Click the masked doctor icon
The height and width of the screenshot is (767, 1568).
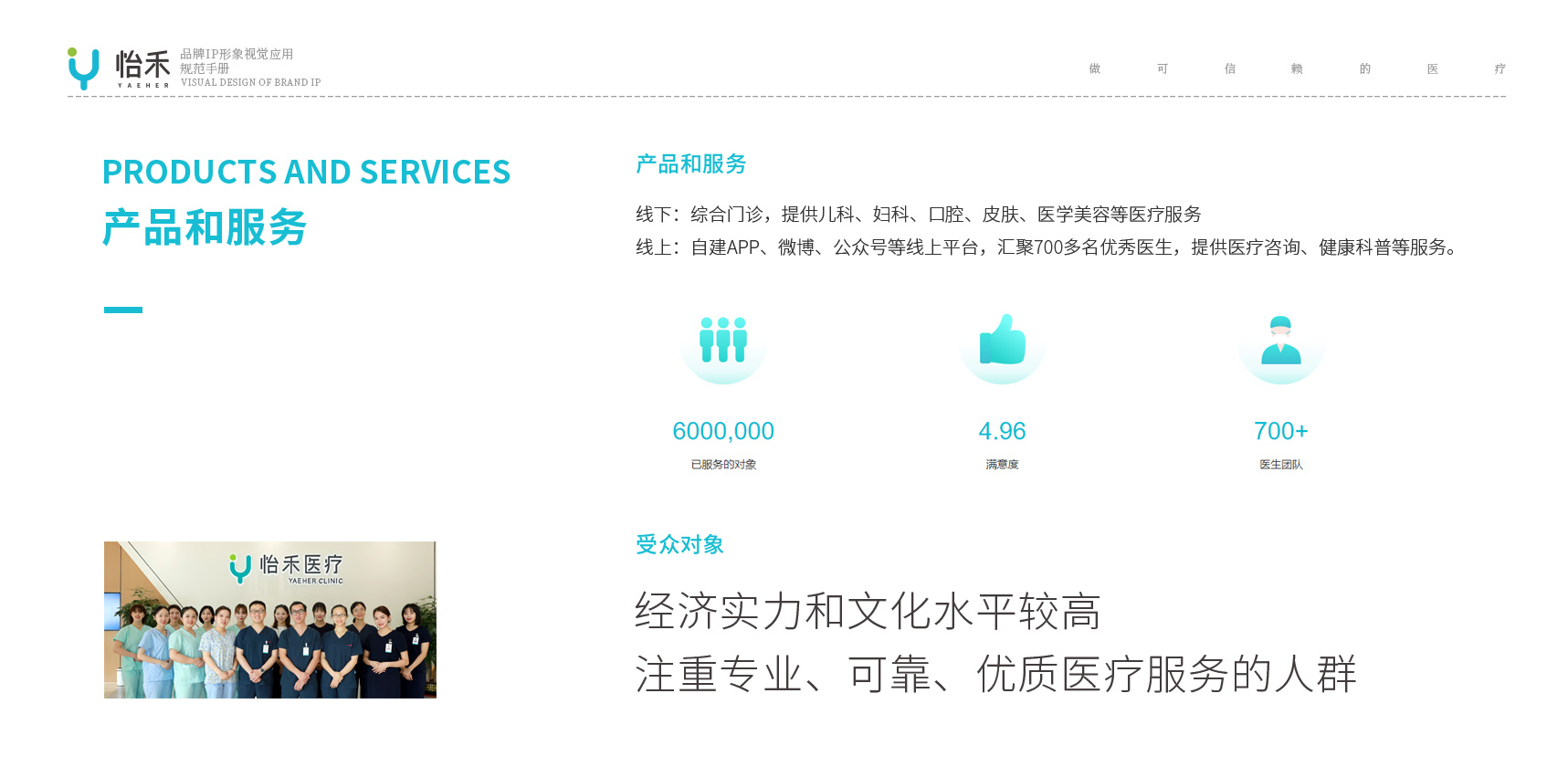[x=1280, y=340]
